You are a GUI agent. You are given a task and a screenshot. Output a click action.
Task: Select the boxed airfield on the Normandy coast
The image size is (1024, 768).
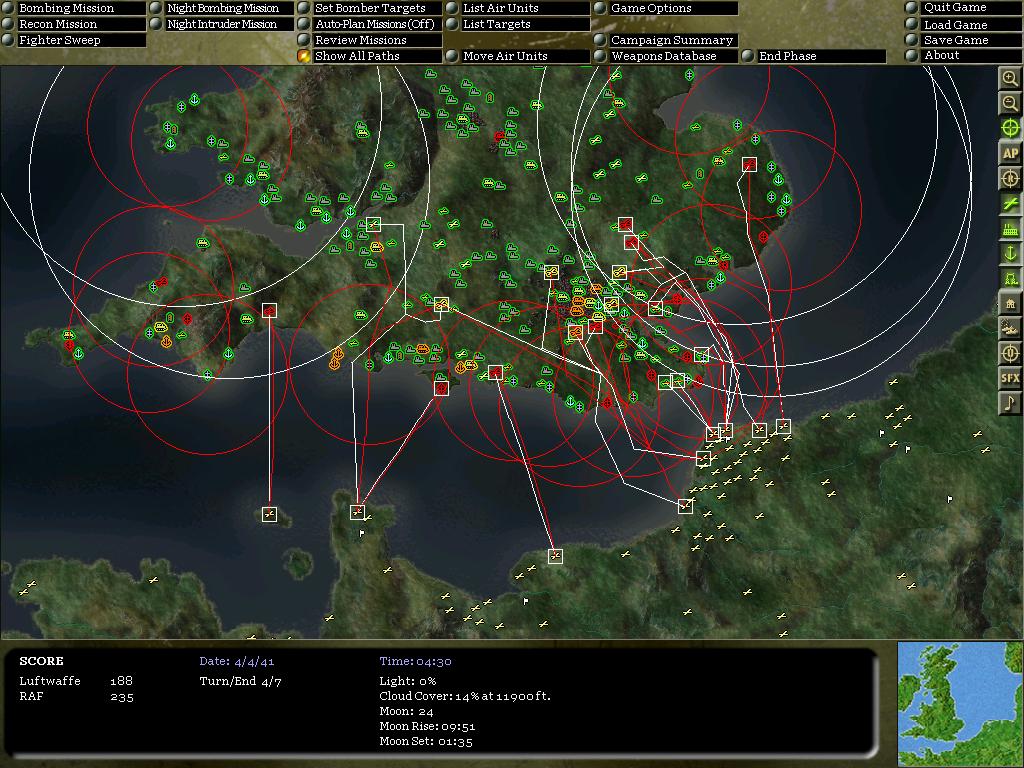coord(555,556)
